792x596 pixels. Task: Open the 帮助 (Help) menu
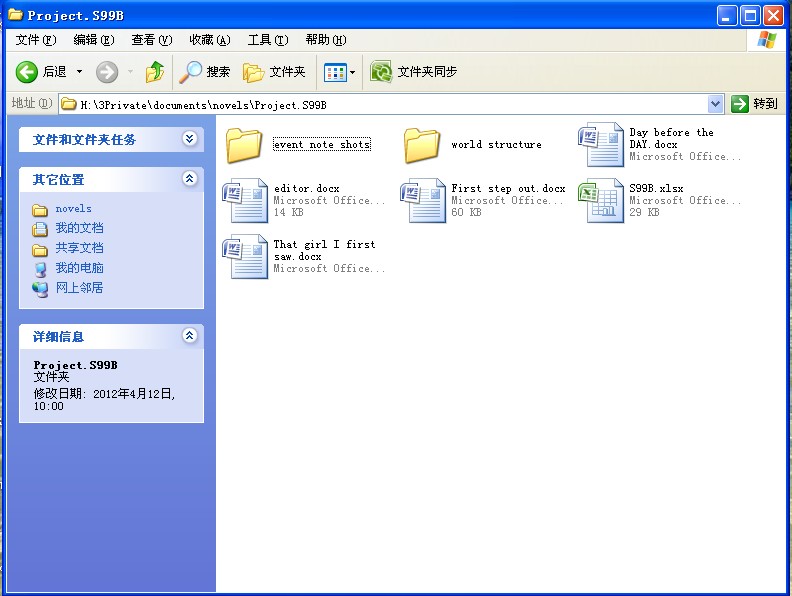pyautogui.click(x=326, y=40)
